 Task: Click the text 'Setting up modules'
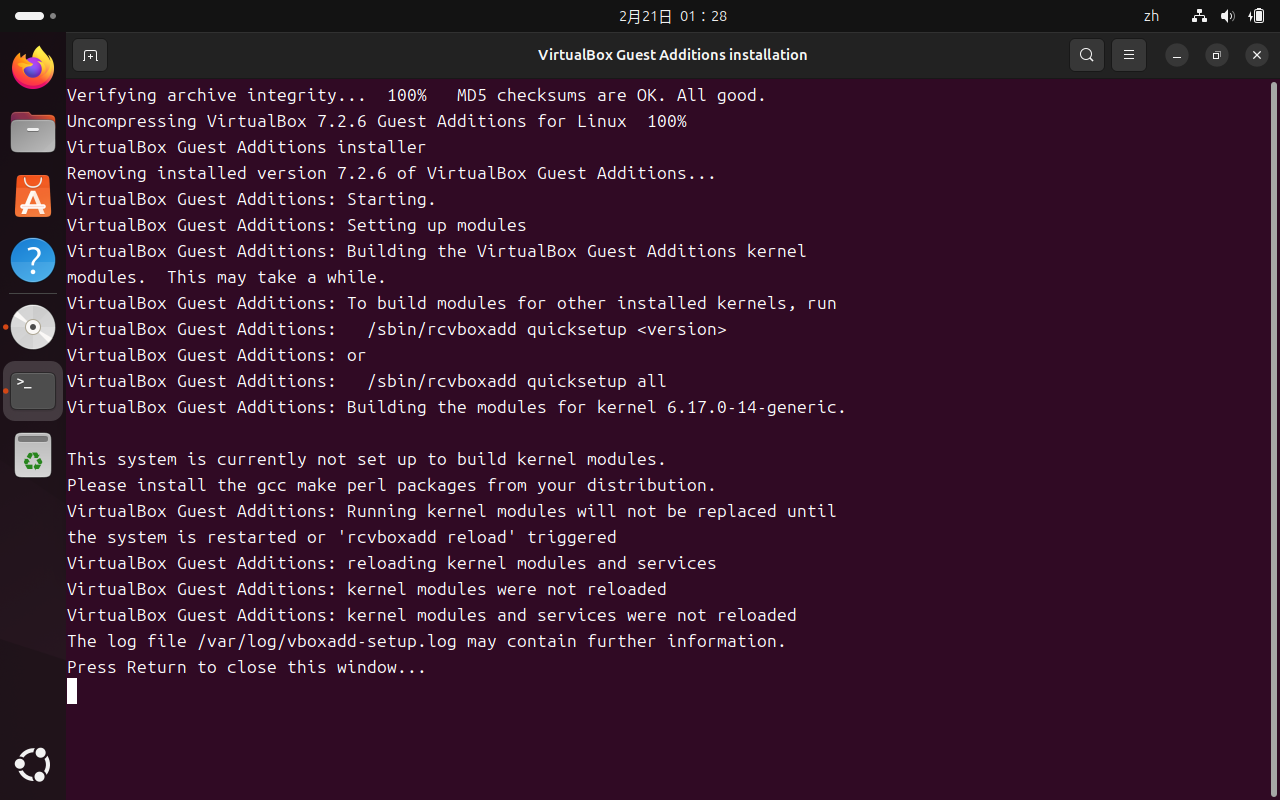pos(437,226)
